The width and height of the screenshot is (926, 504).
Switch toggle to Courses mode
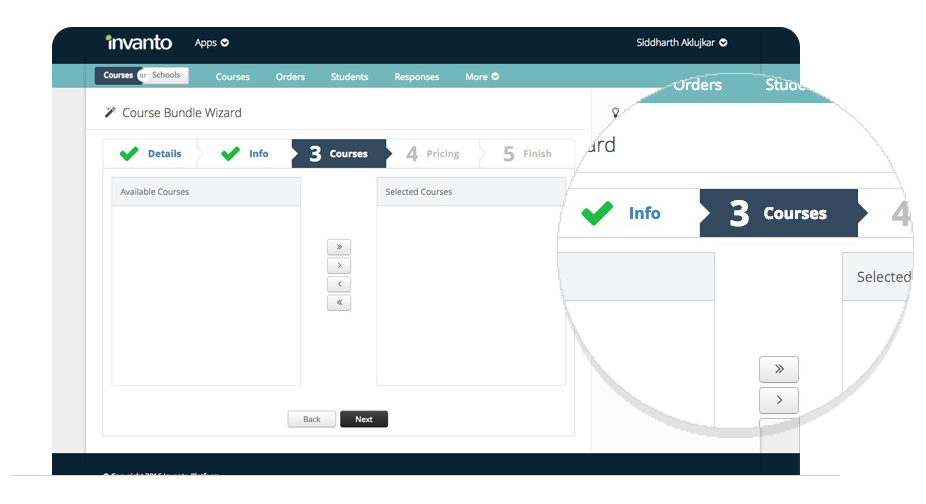(x=117, y=76)
